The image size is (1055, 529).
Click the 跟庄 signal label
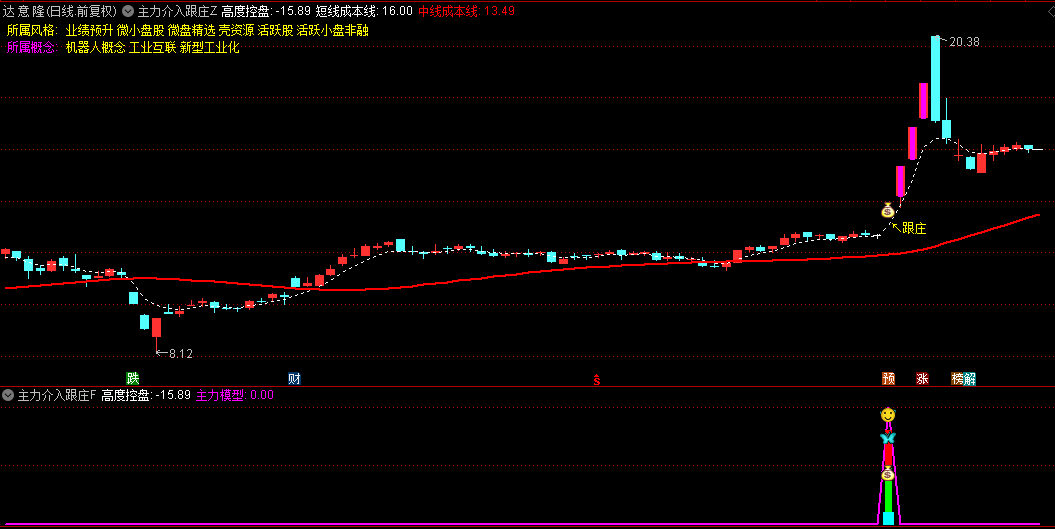[914, 228]
